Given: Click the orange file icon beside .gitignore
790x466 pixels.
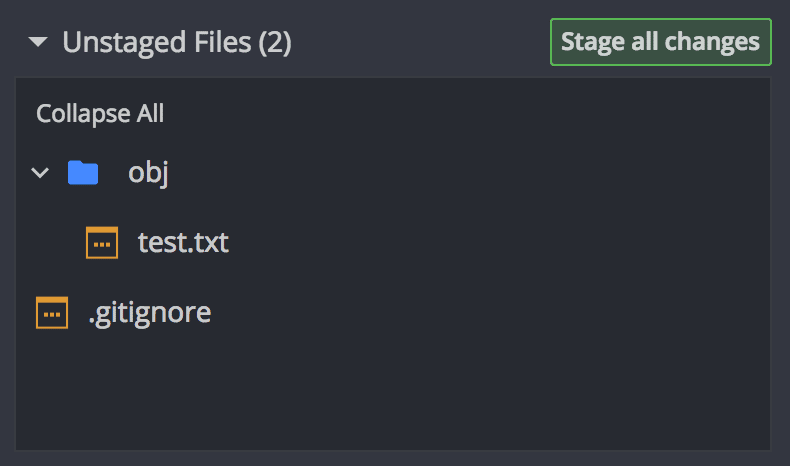Looking at the screenshot, I should 52,313.
